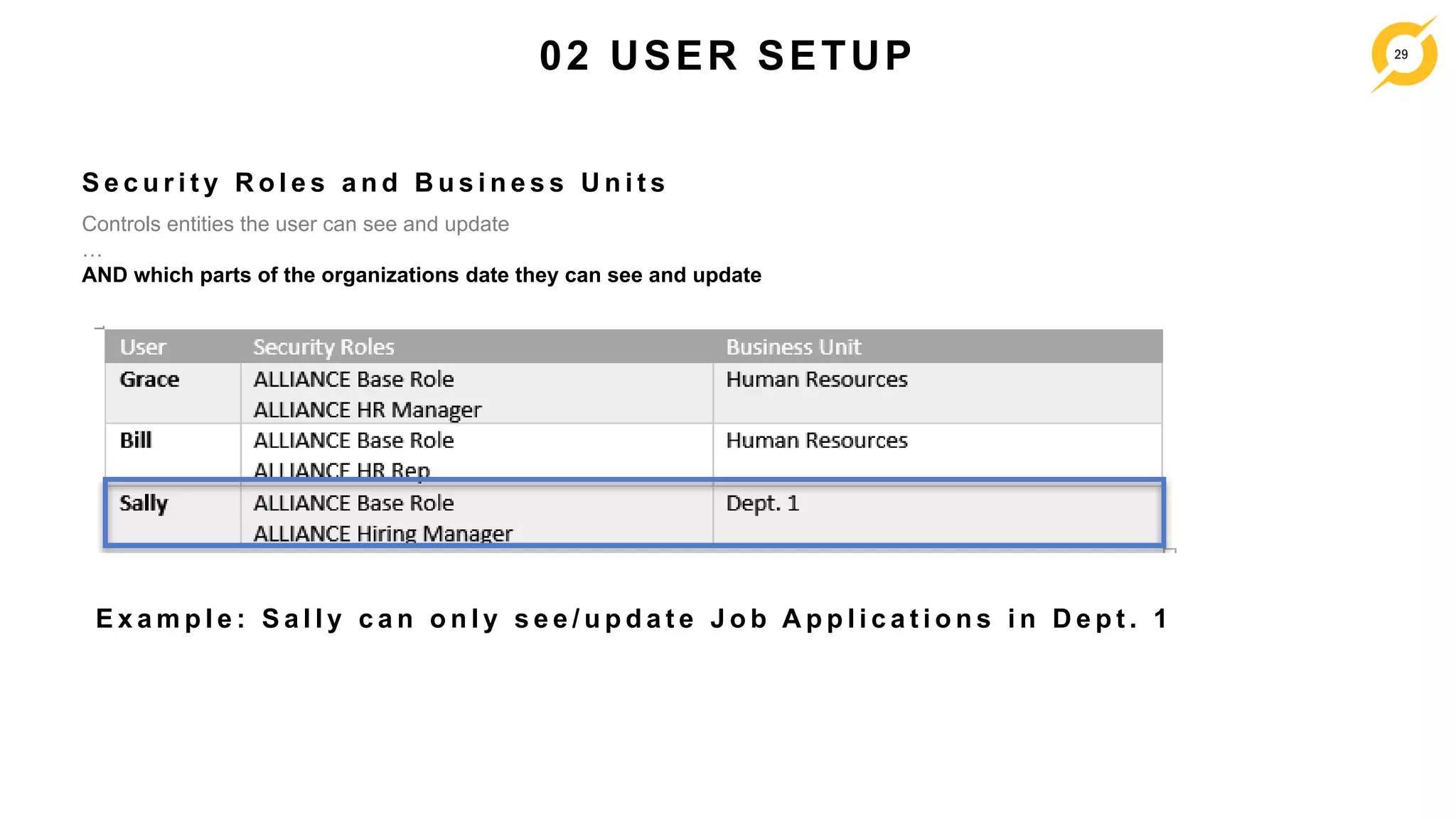The width and height of the screenshot is (1456, 819).
Task: Click the 'Example: Sally can only see/update' caption
Action: pos(632,619)
